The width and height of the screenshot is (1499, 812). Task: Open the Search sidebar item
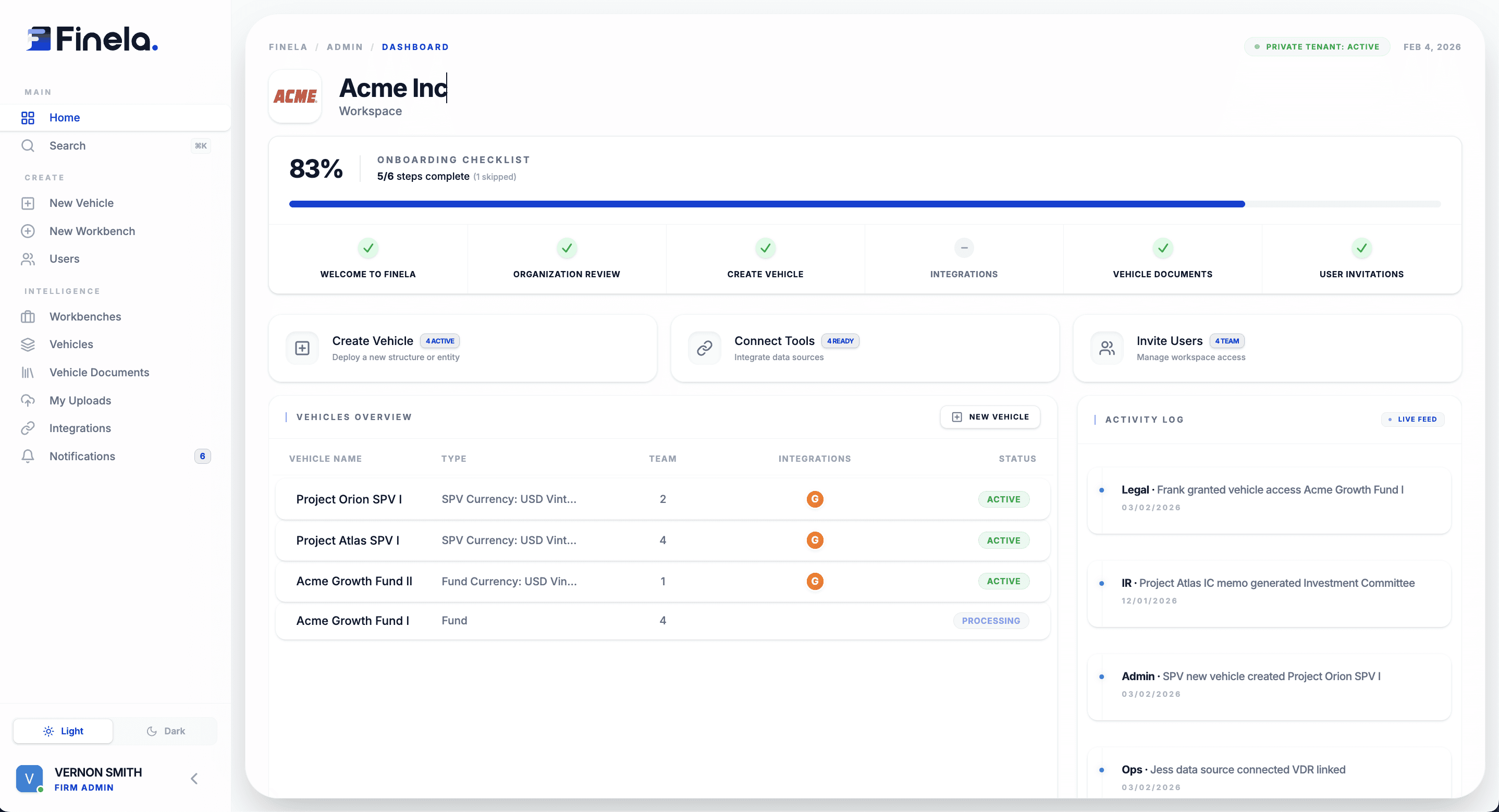68,145
